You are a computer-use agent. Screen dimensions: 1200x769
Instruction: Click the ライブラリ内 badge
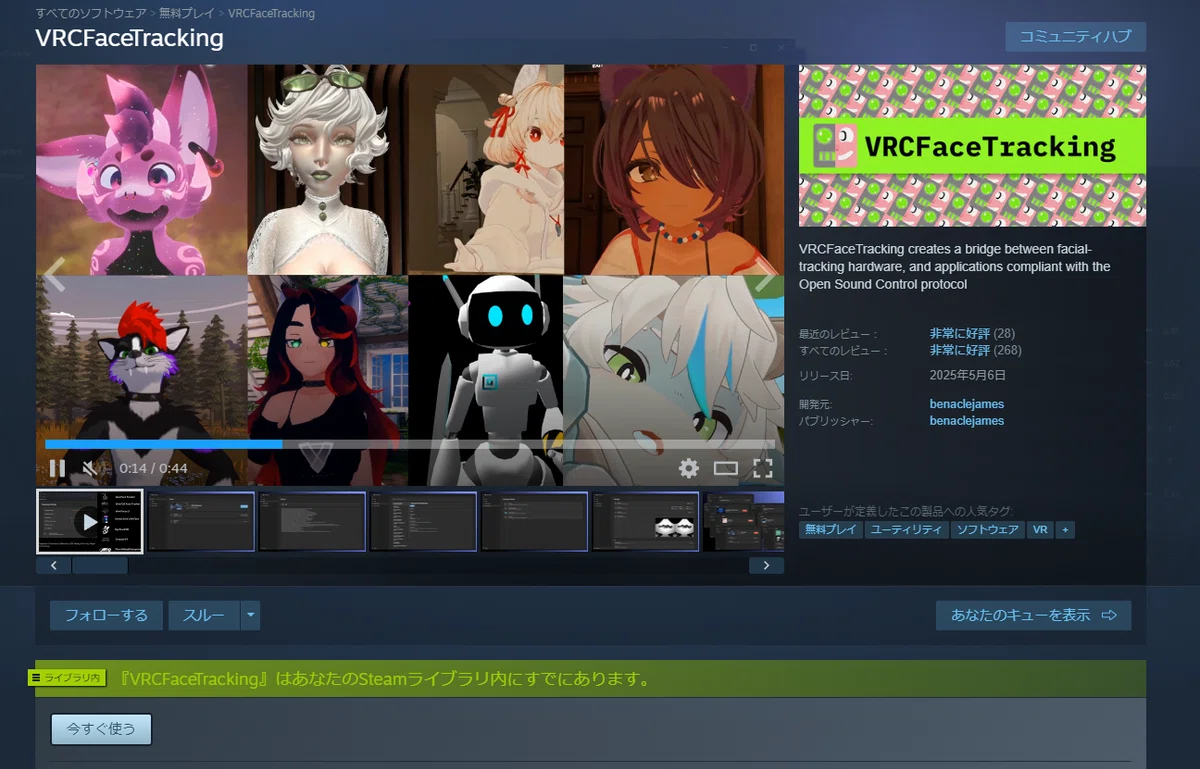[67, 678]
